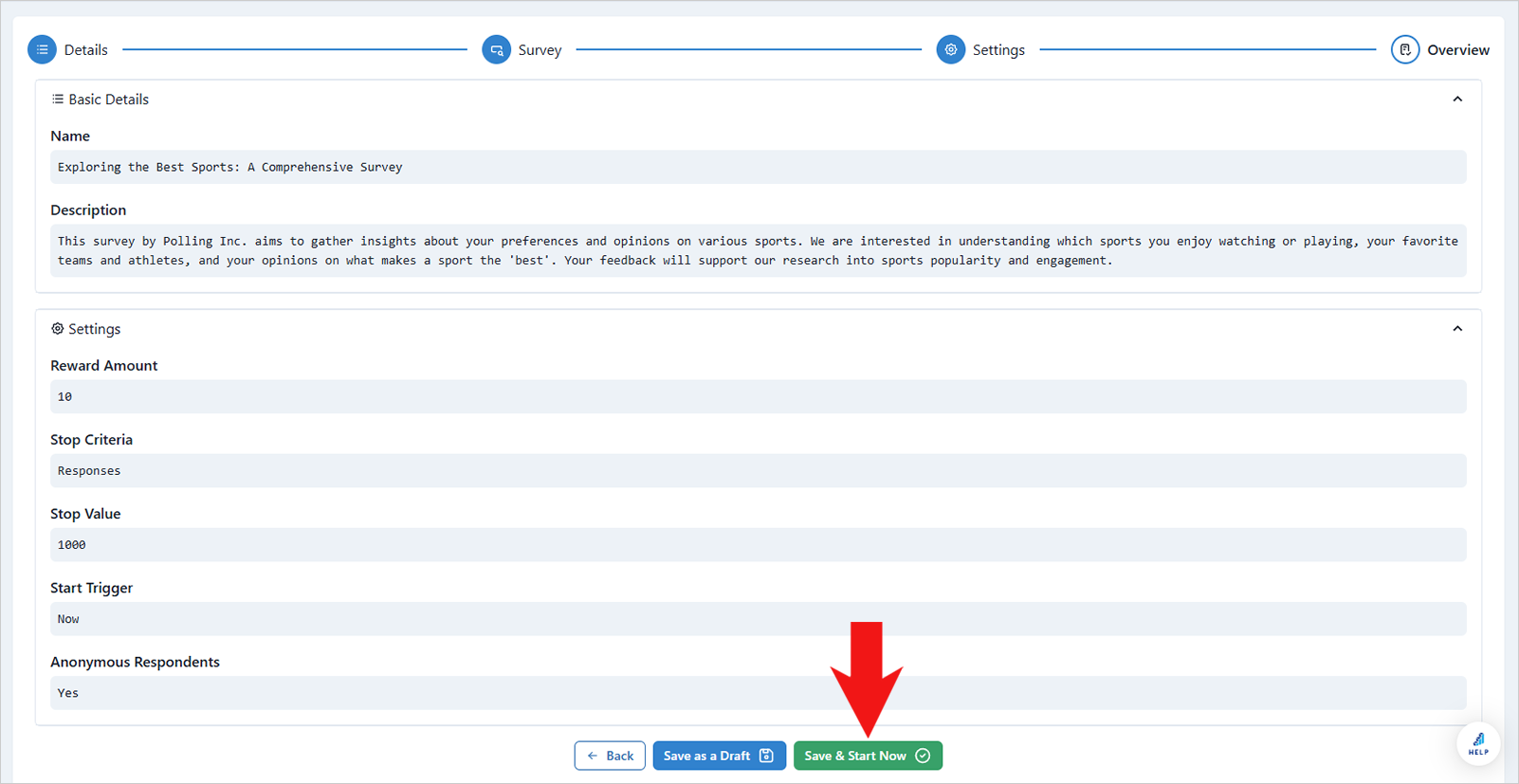Click the Reward Amount value field
This screenshot has width=1519, height=784.
tap(759, 396)
